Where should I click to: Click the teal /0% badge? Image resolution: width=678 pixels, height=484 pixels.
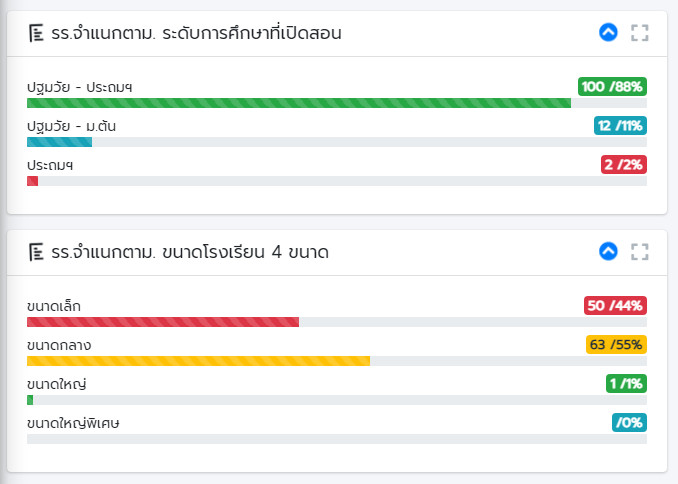pos(629,422)
